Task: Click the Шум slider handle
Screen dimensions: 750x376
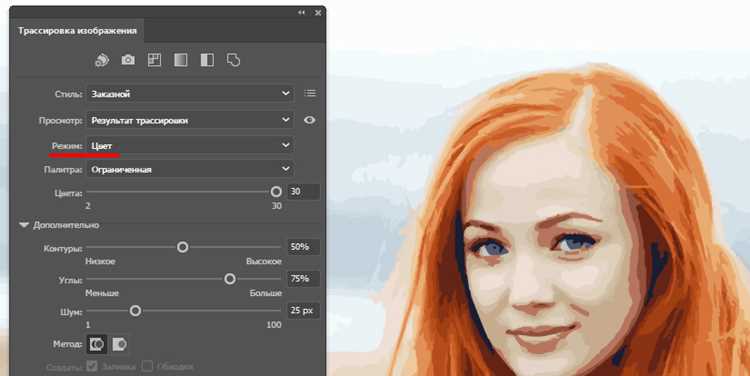Action: pos(135,311)
